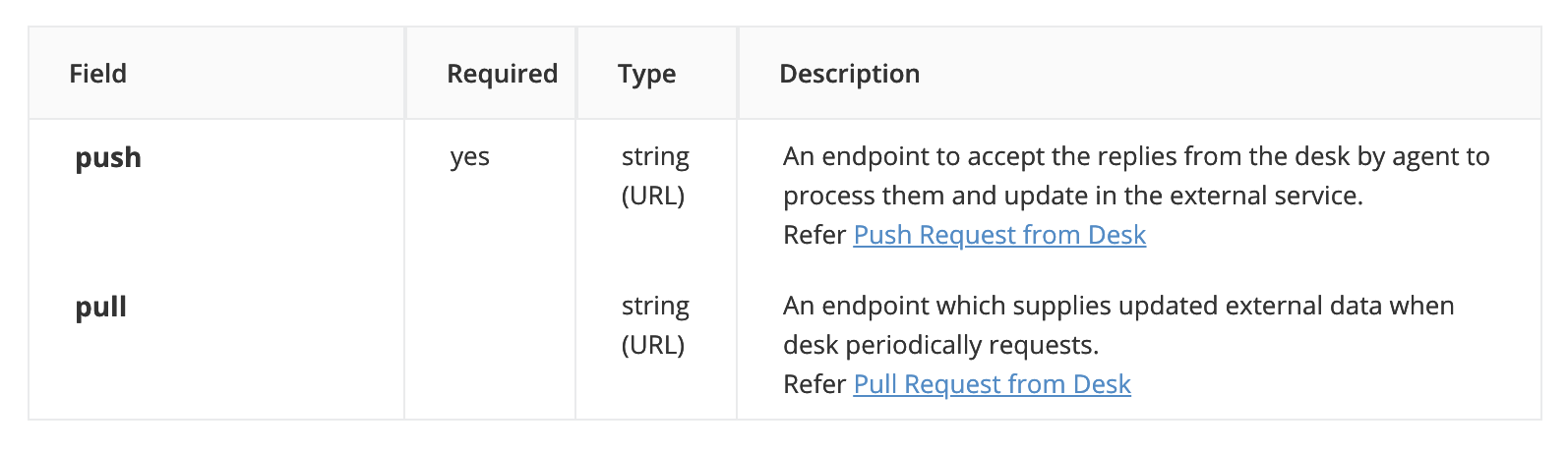Click the 'desk periodically requests.' line
1568x452 pixels.
[x=940, y=345]
